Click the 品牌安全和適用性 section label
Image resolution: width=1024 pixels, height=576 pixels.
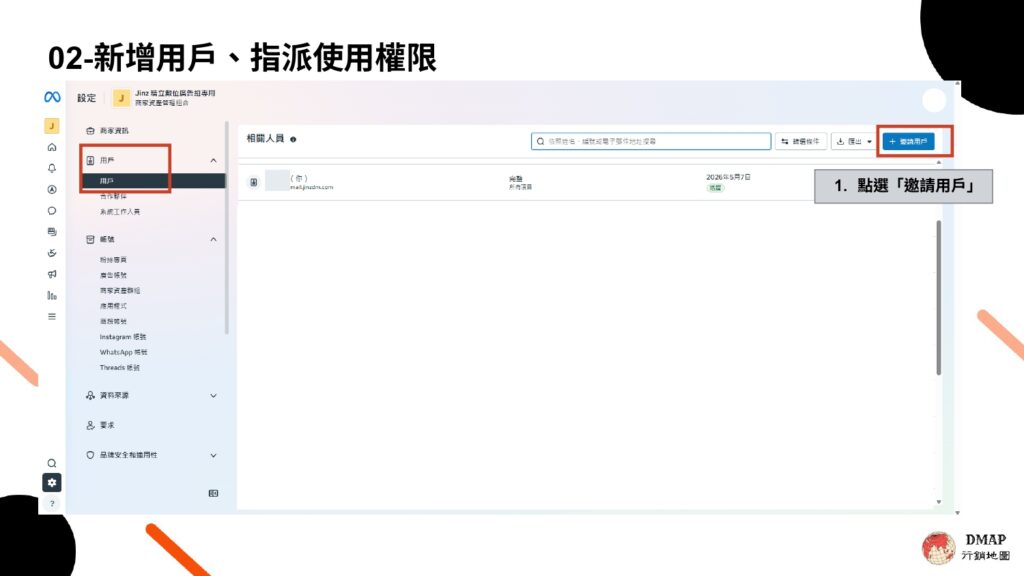tap(129, 455)
